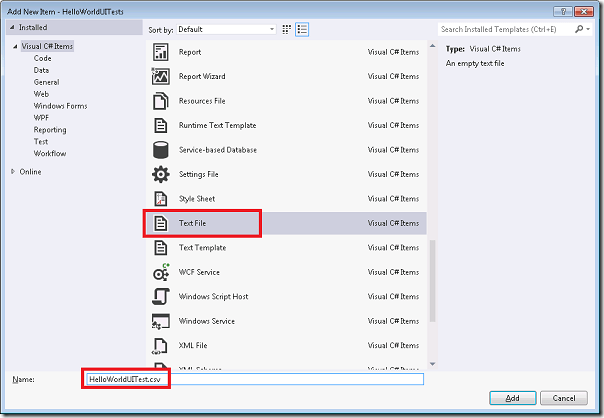The image size is (604, 418).
Task: Select the 'Text Template' name
Action: [203, 248]
